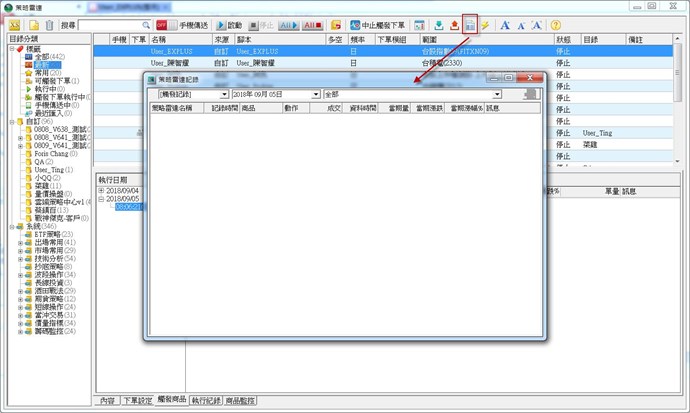Screen dimensions: 690x413
Task: Click the blue download arrow toolbar icon
Action: pyautogui.click(x=438, y=24)
